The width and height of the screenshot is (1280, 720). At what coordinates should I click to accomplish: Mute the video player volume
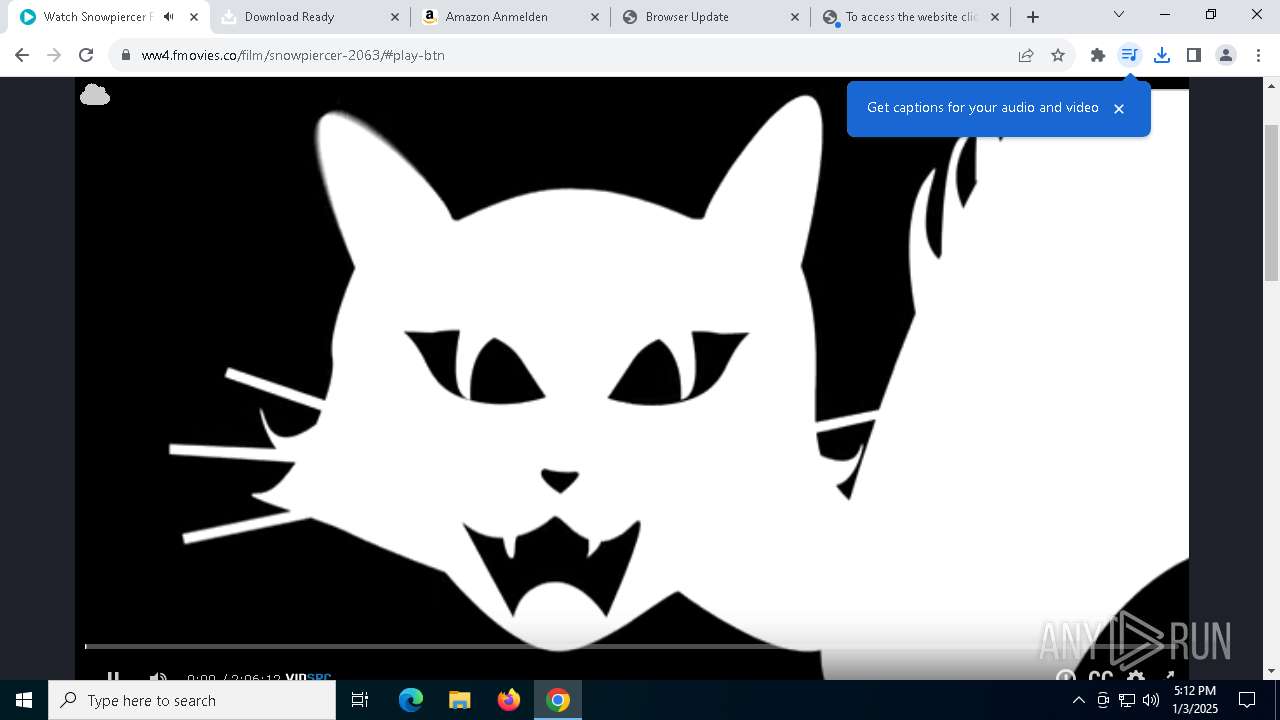pos(158,677)
